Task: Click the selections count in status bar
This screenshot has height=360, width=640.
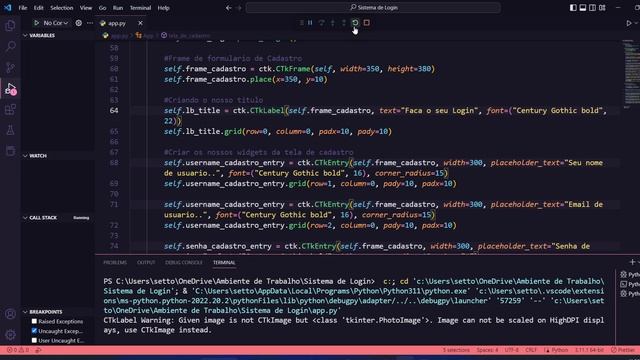Action: (x=456, y=350)
